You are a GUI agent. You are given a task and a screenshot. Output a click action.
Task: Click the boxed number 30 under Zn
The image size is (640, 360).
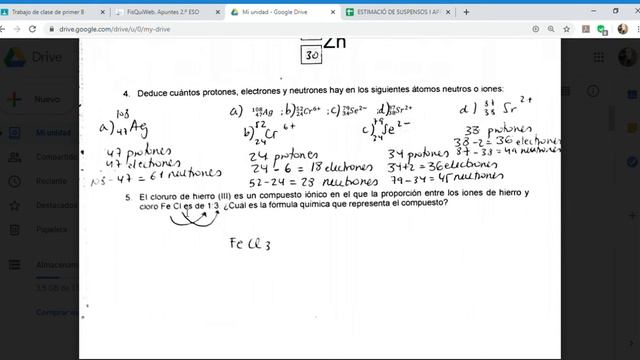coord(311,55)
